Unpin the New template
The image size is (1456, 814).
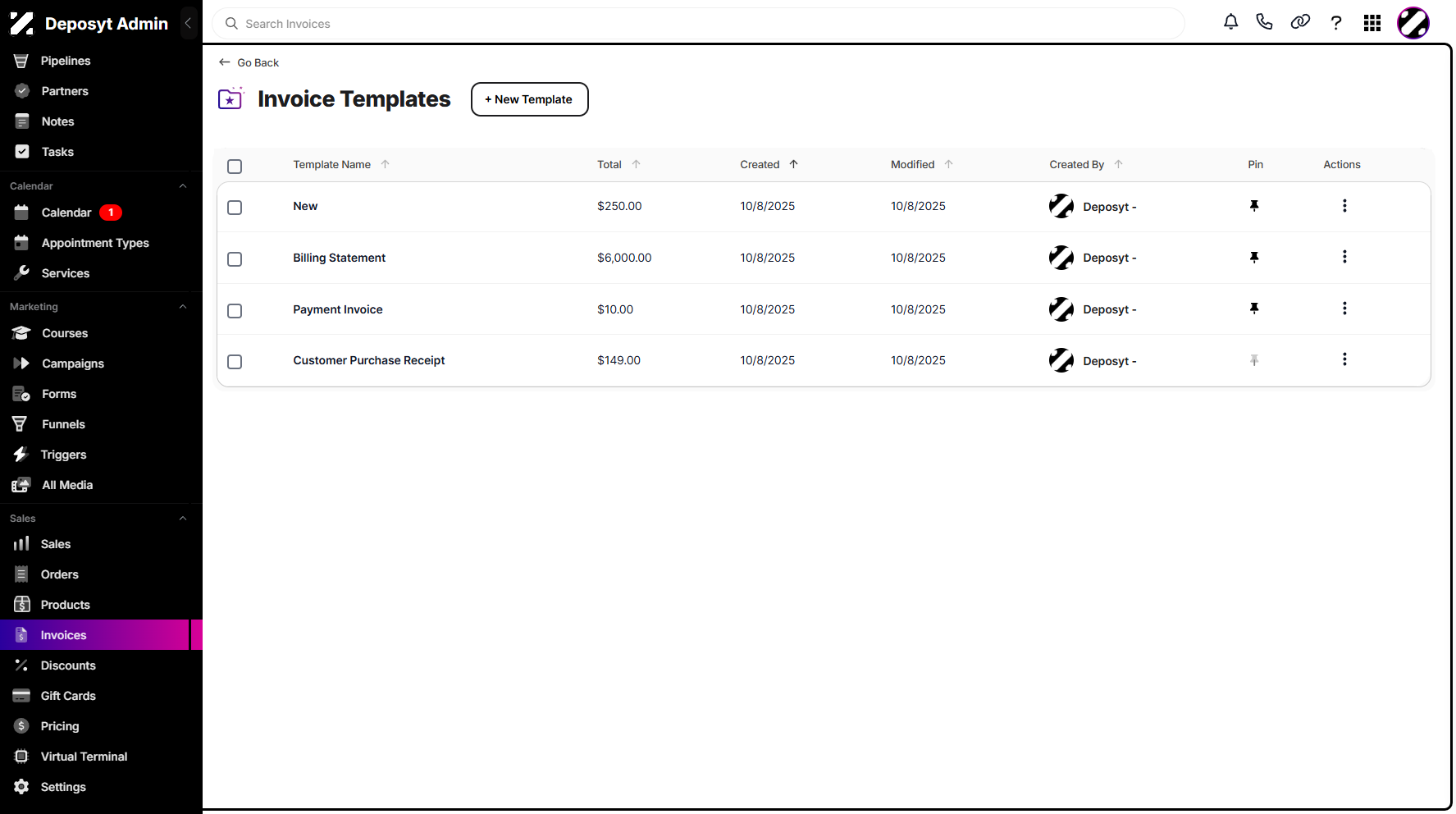1254,206
